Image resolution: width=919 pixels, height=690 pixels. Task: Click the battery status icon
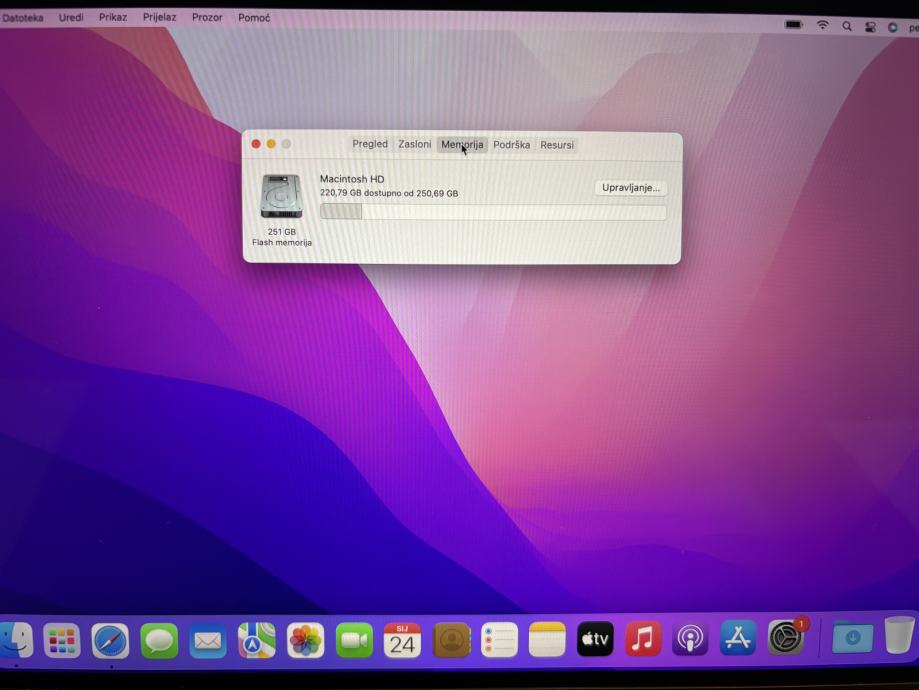click(x=794, y=25)
